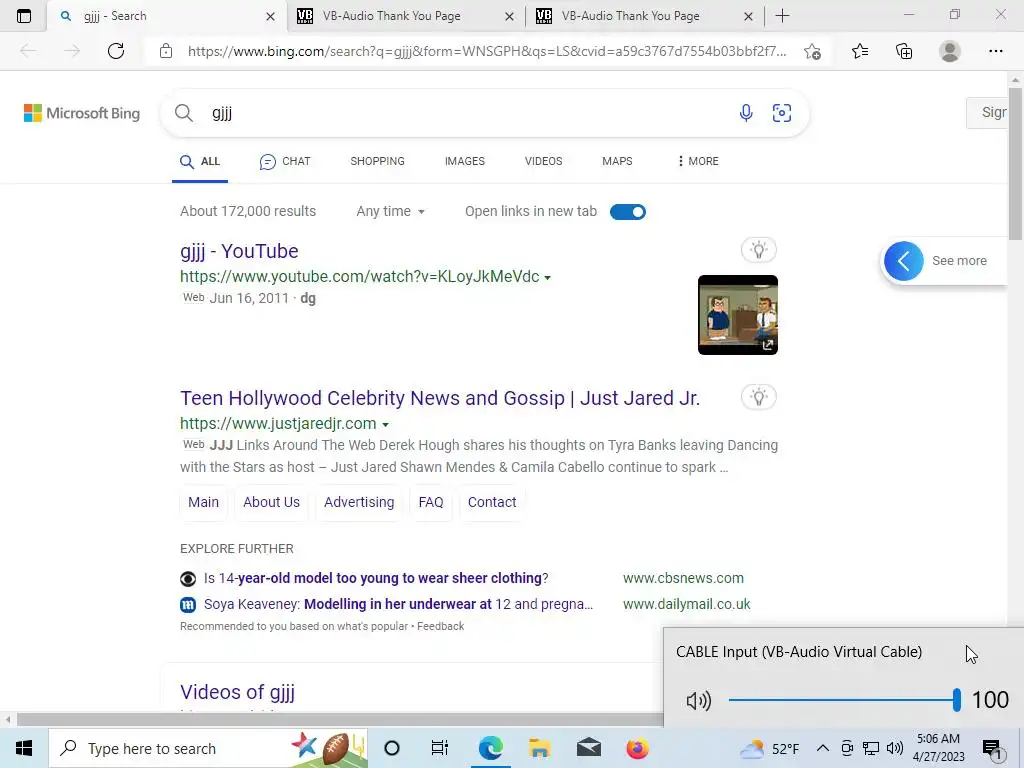Click the network icon in the system tray
This screenshot has height=768, width=1024.
(x=871, y=748)
